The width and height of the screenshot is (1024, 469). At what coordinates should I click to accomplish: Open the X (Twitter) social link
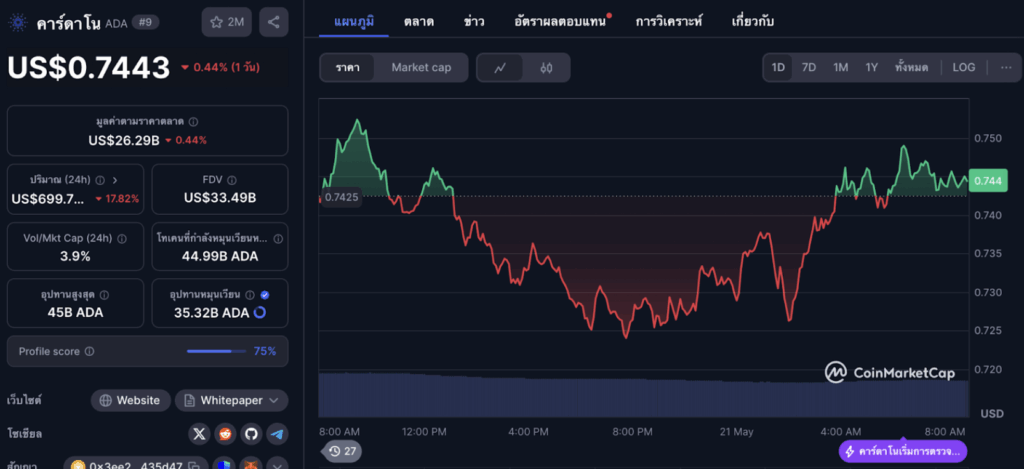click(200, 433)
